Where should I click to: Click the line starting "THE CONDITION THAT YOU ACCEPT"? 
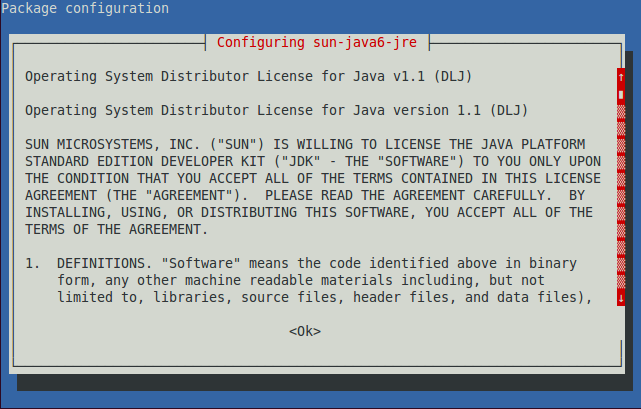pos(313,178)
